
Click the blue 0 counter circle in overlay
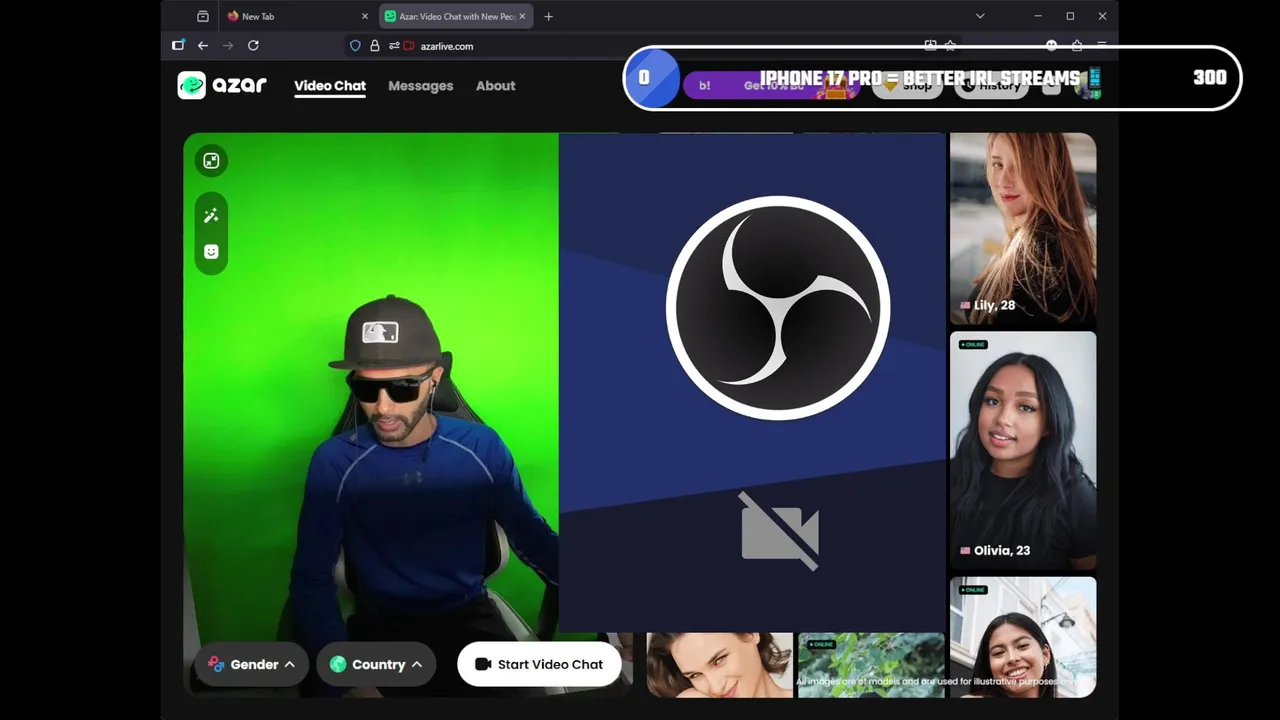point(652,78)
